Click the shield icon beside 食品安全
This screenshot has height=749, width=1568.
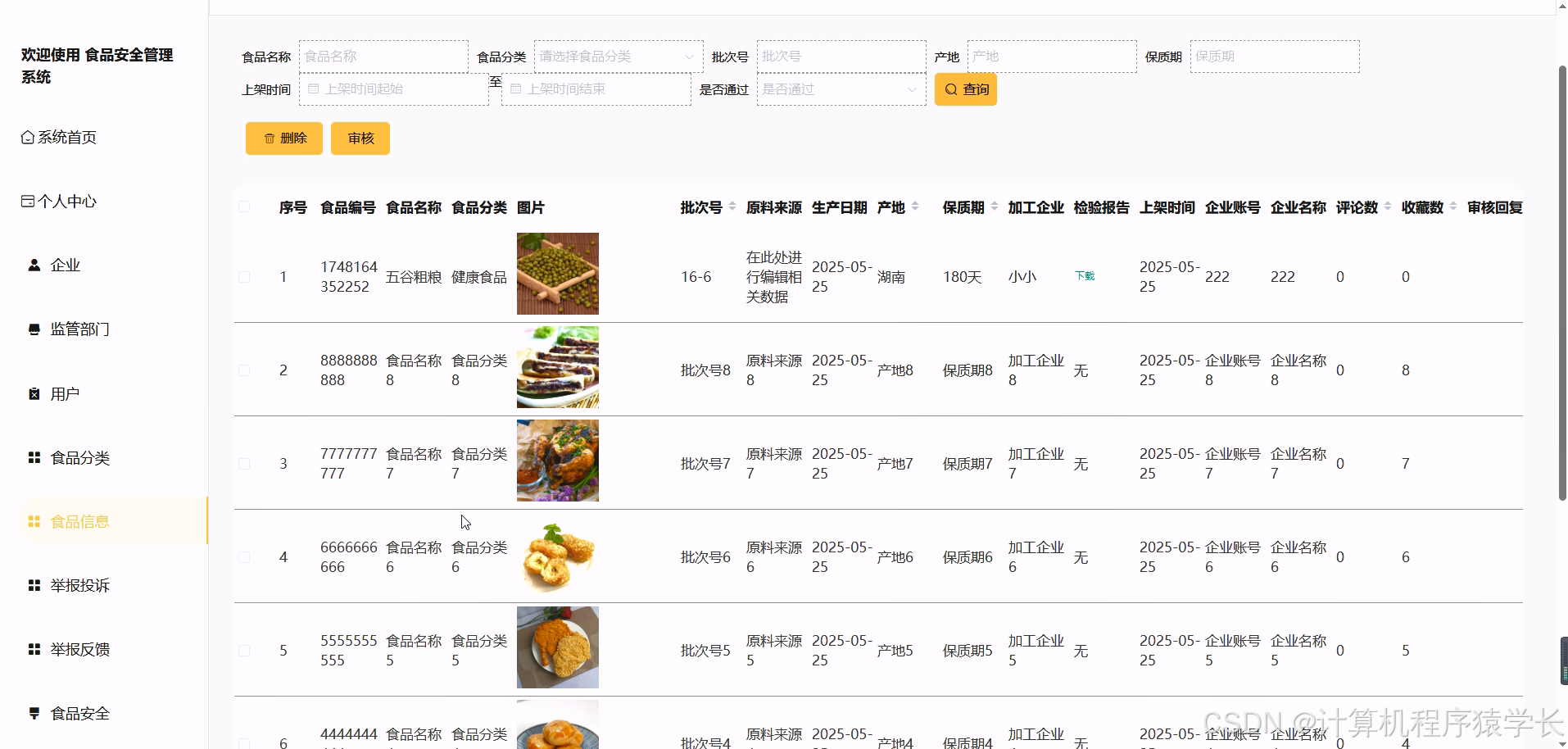(34, 713)
